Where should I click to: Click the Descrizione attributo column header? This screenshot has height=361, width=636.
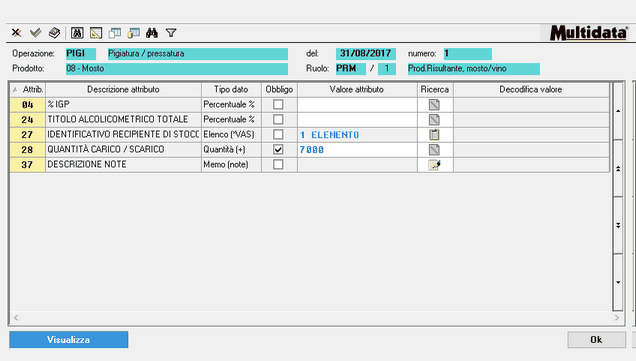[123, 90]
